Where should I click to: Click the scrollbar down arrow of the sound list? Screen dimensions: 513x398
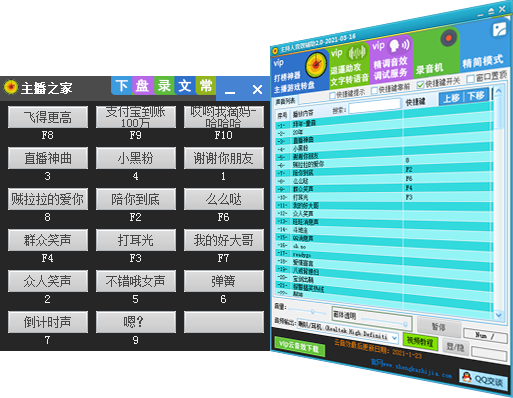499,314
